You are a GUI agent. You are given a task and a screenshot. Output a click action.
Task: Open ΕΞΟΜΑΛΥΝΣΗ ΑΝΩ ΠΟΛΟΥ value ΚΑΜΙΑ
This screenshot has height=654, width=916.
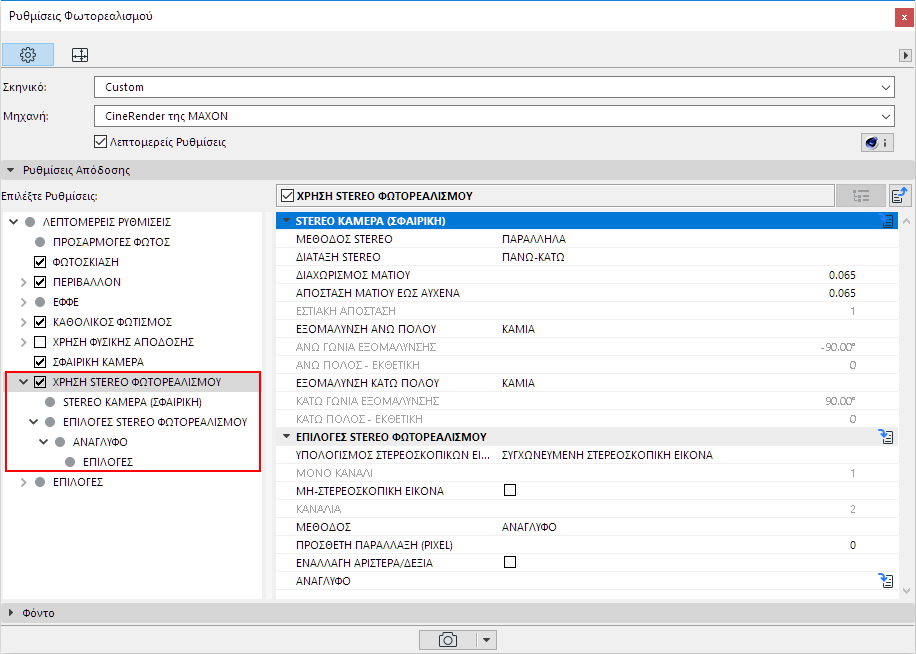(x=518, y=329)
